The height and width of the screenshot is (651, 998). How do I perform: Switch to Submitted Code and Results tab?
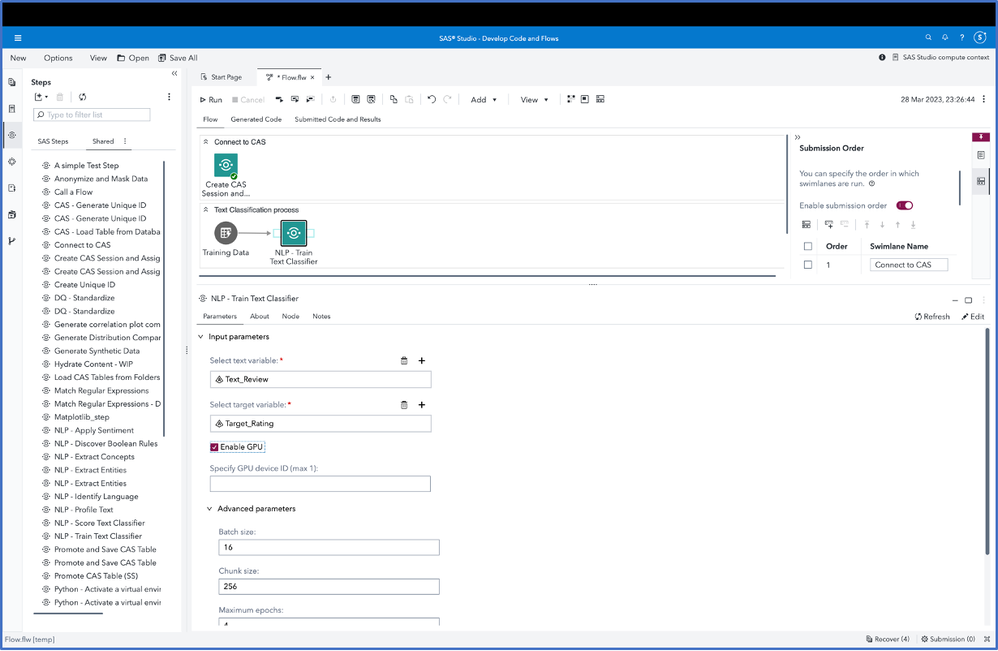pos(337,119)
